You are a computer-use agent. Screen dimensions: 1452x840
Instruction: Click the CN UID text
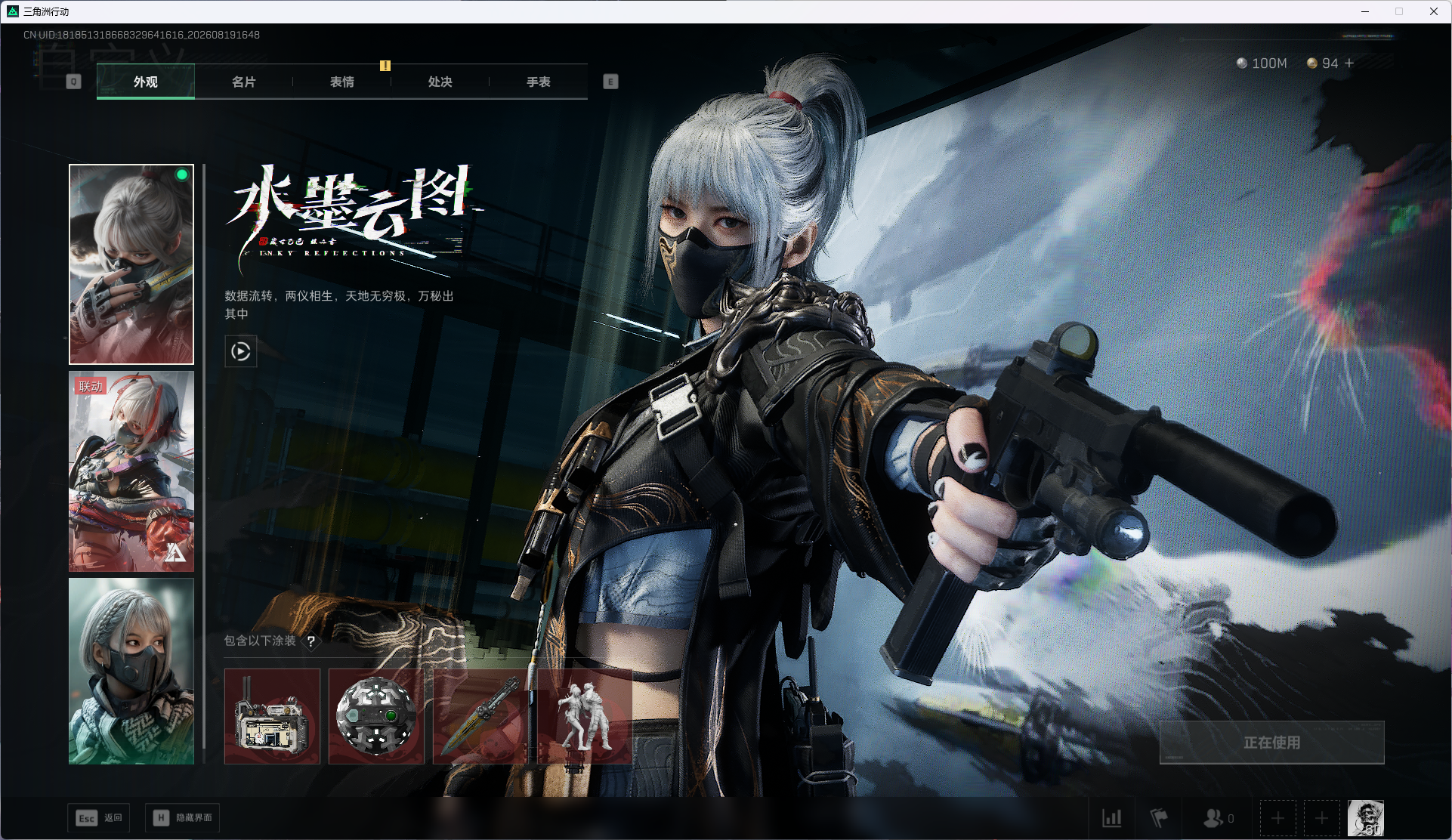coord(141,35)
